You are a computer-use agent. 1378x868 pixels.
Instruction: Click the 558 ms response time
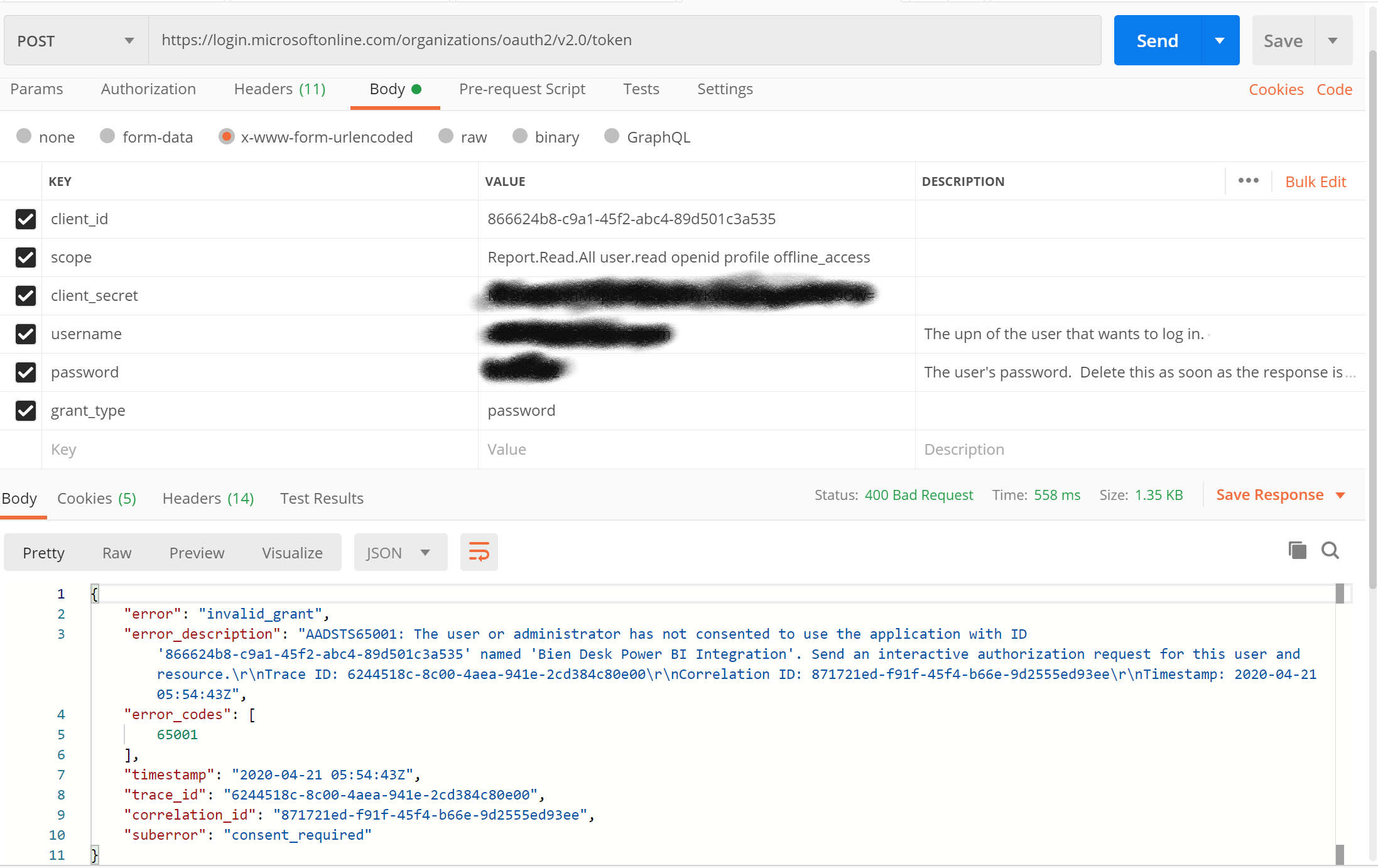1057,495
